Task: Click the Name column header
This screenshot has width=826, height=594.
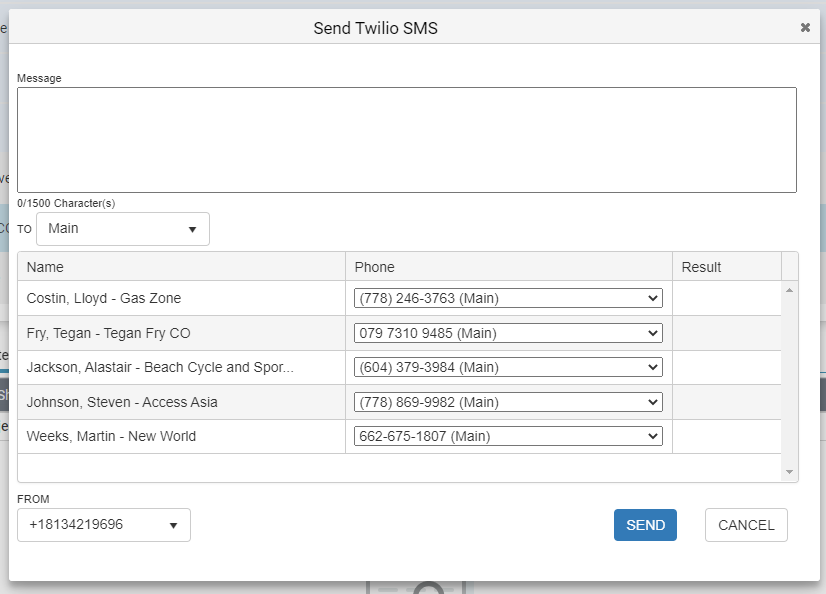Action: coord(181,267)
